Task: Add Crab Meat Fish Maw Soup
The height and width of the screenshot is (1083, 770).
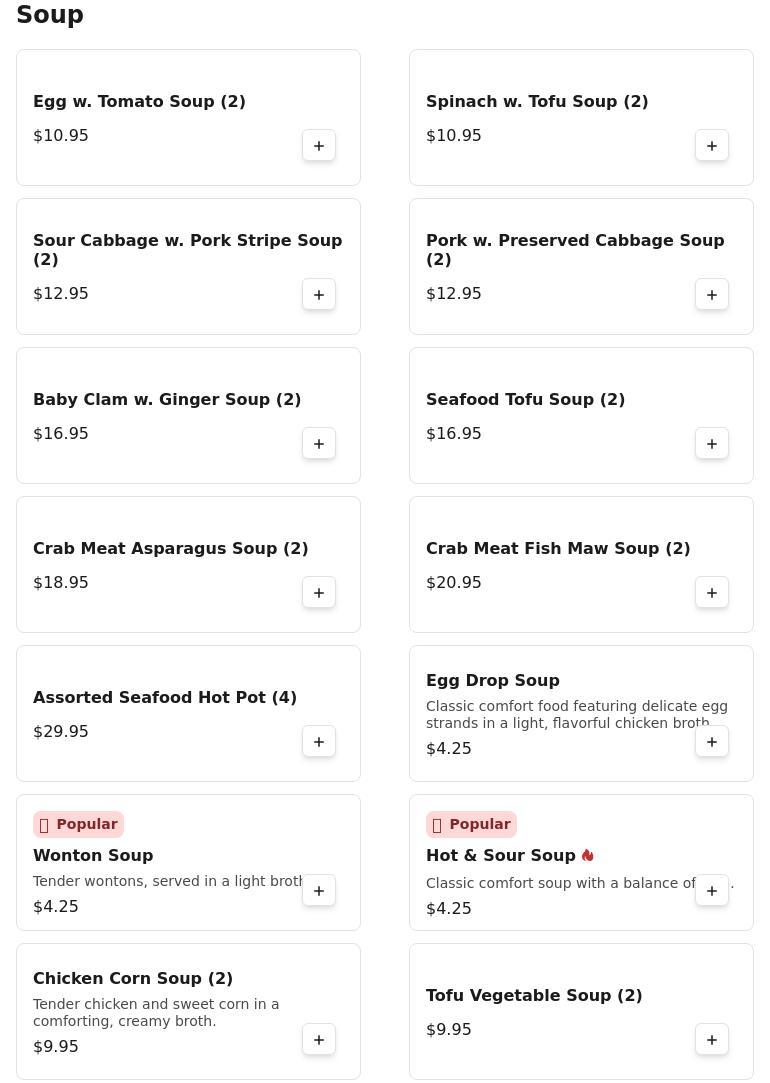Action: click(712, 593)
